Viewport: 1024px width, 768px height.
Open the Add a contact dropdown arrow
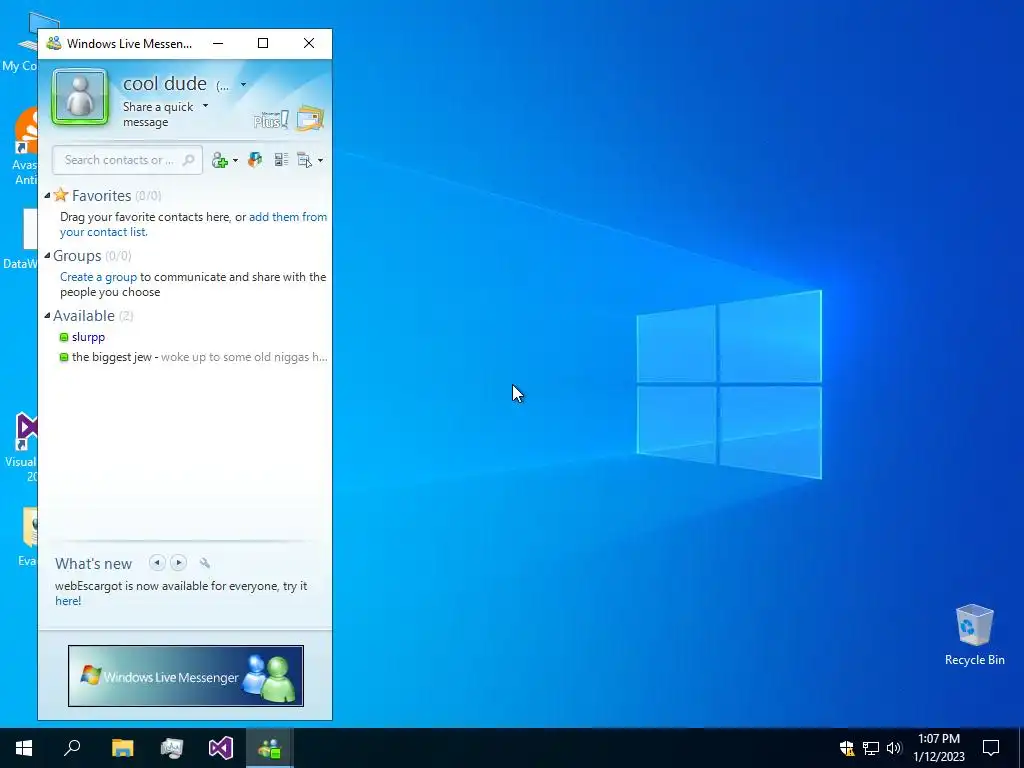click(x=235, y=161)
